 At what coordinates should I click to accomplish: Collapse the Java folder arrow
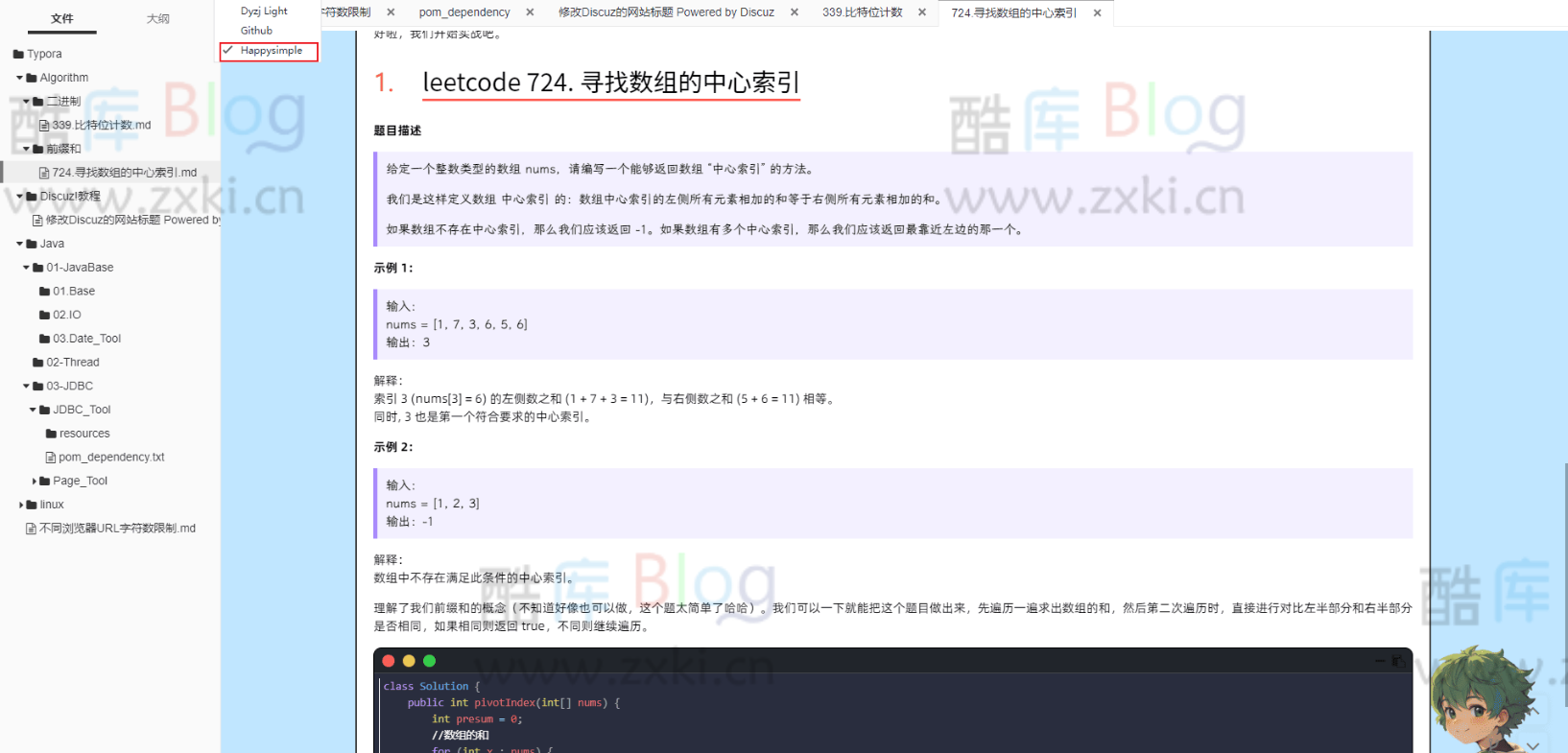(19, 244)
